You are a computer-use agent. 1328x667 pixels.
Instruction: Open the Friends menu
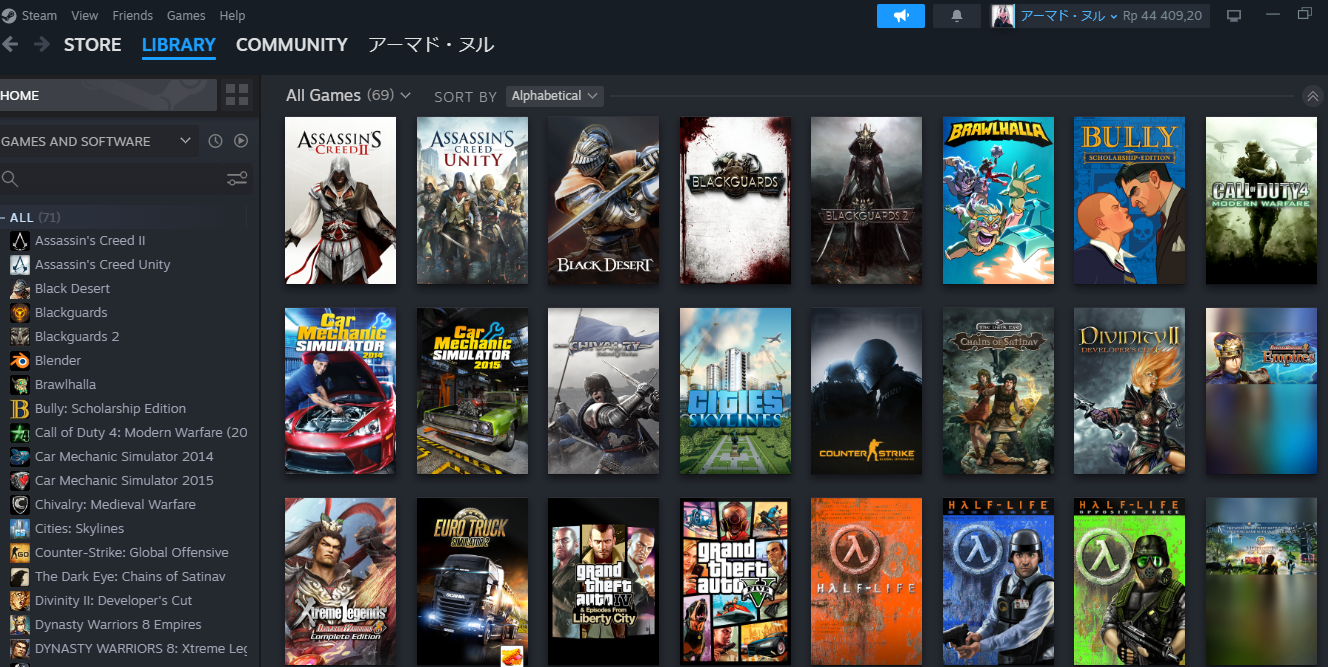(x=133, y=16)
